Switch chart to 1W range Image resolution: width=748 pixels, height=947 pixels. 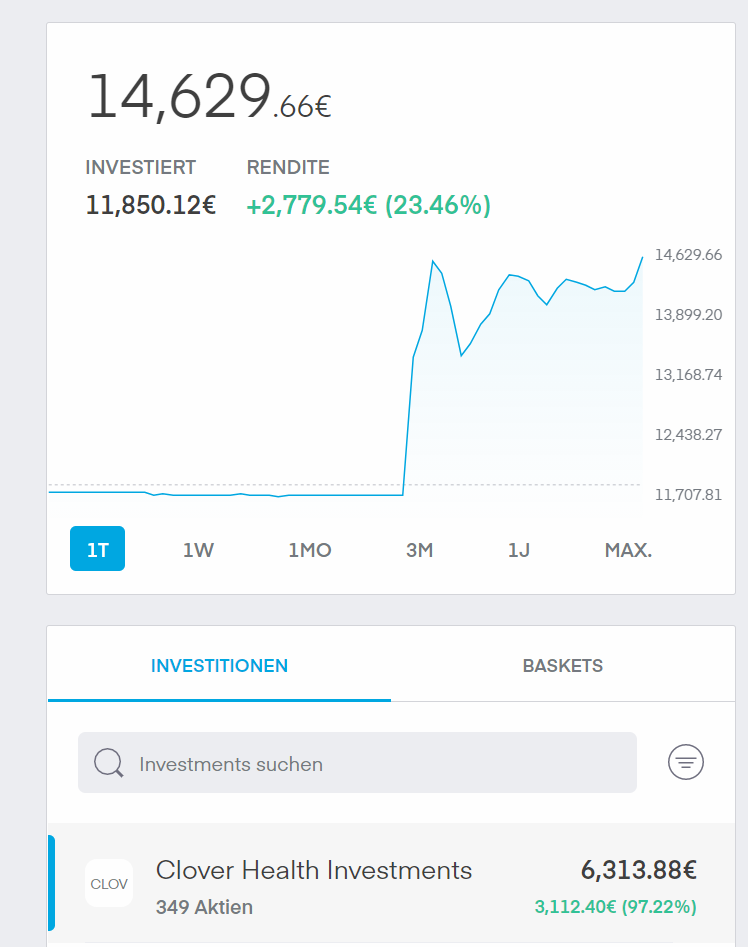pyautogui.click(x=198, y=550)
